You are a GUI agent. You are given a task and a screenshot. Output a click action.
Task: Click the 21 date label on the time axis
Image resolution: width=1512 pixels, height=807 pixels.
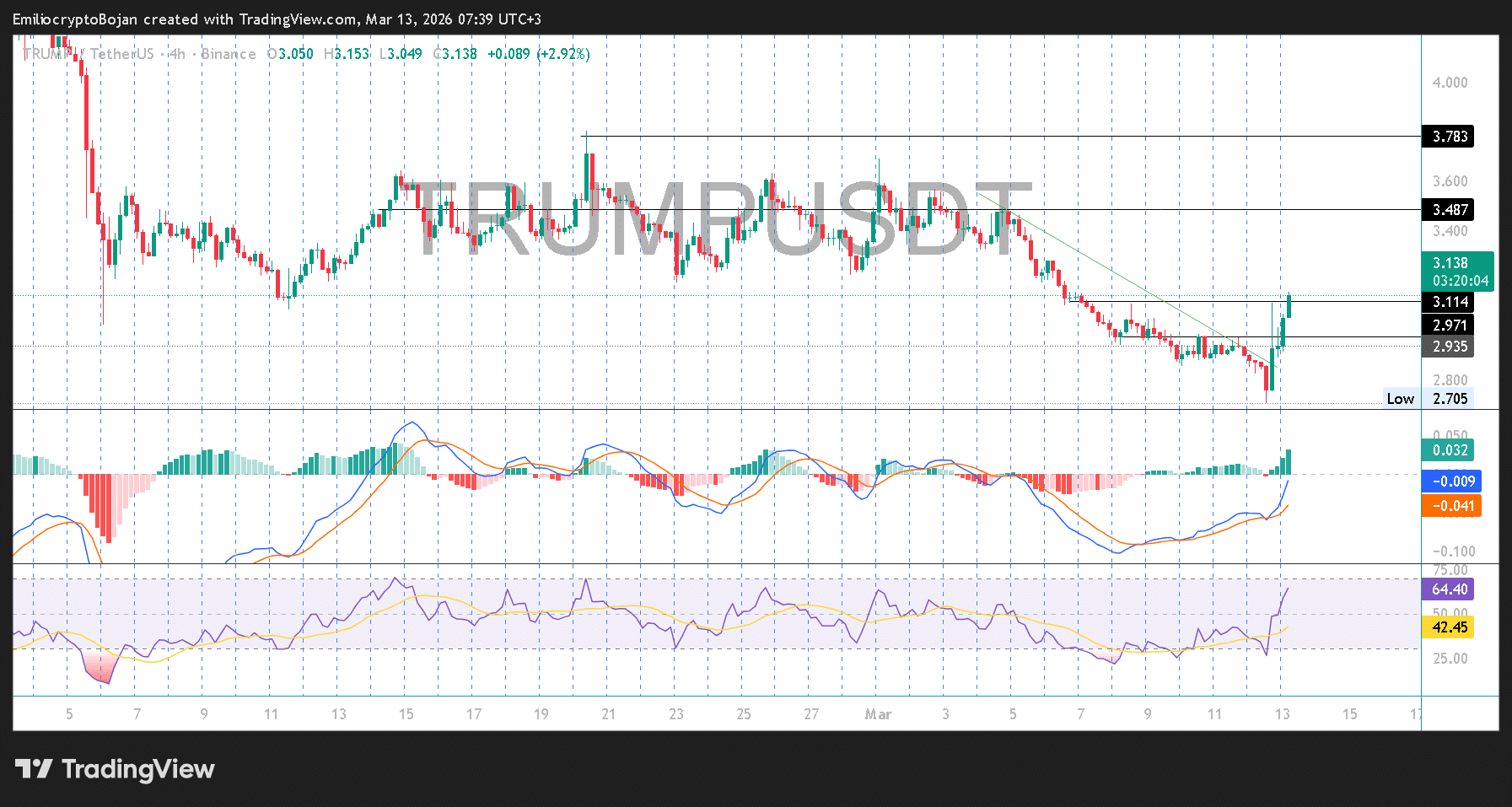coord(608,714)
